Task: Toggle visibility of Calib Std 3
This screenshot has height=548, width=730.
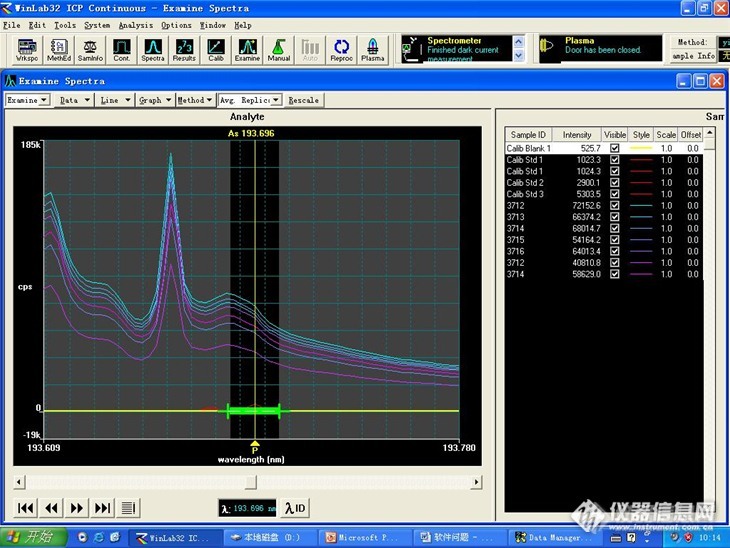Action: click(615, 194)
